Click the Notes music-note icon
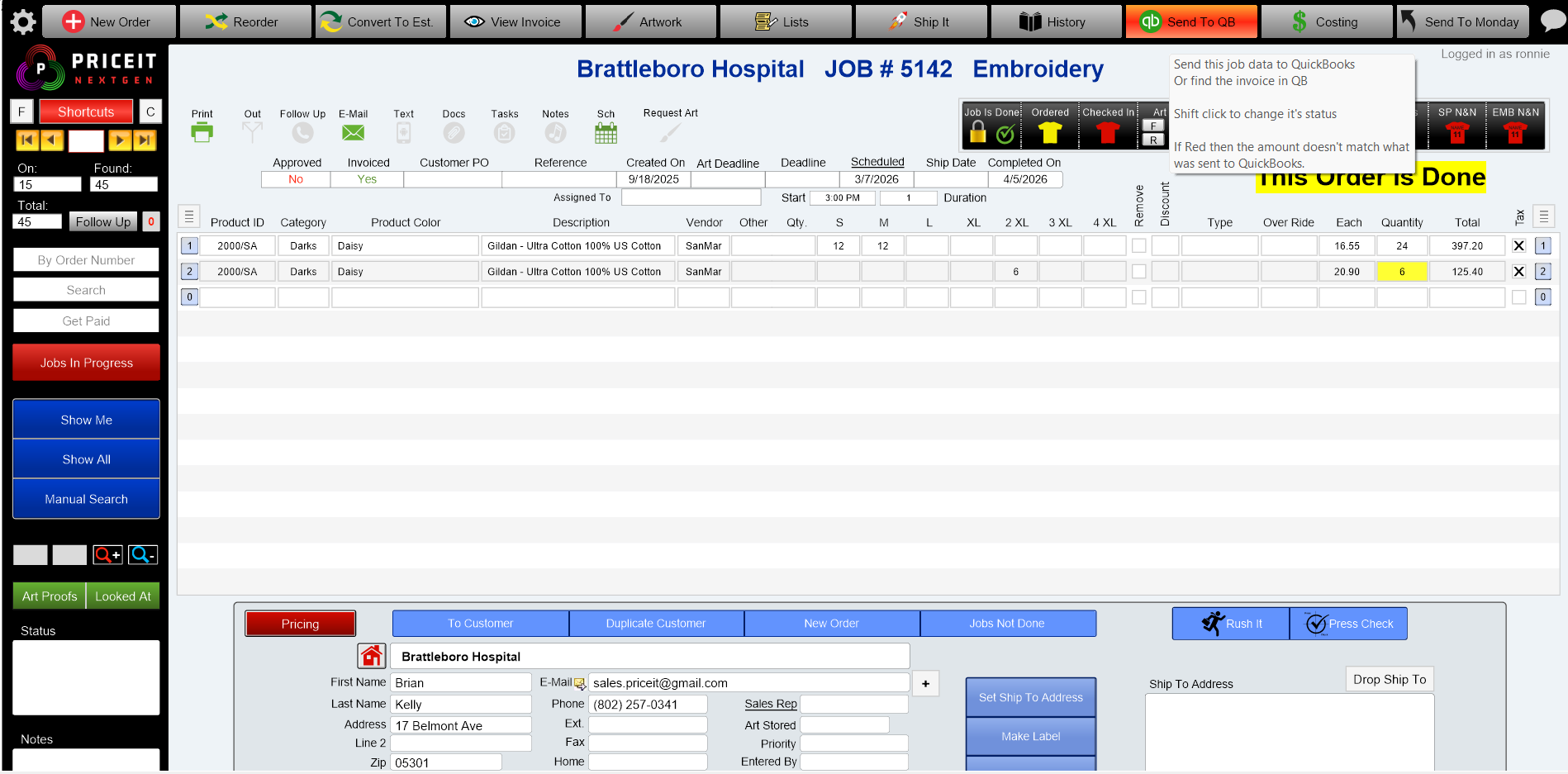The height and width of the screenshot is (774, 1568). coord(555,131)
